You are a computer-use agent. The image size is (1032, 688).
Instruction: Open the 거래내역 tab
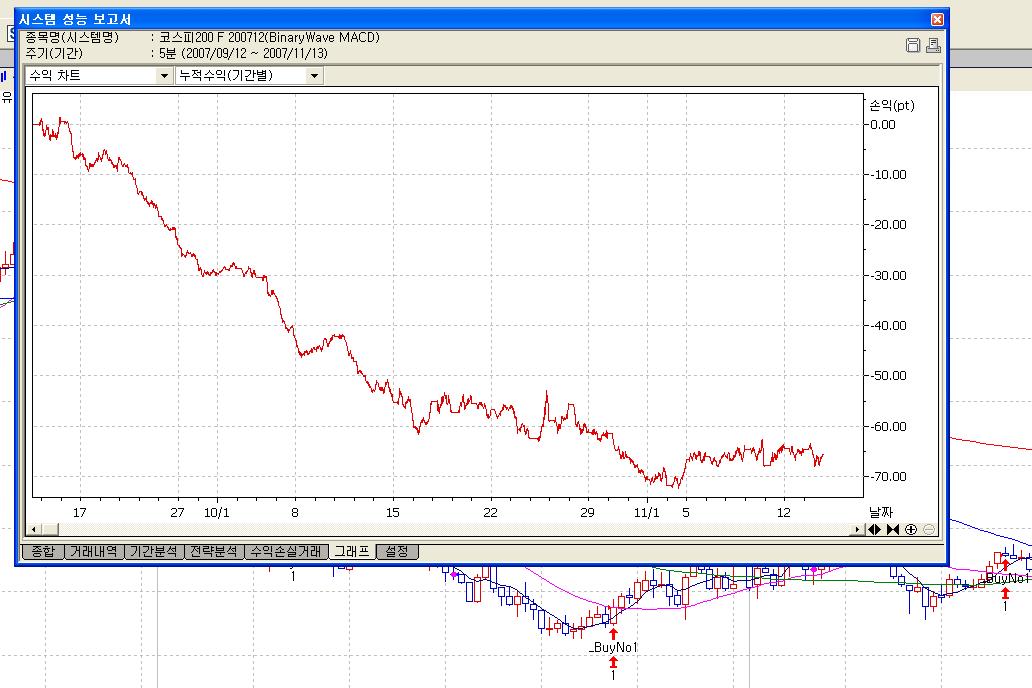[95, 551]
